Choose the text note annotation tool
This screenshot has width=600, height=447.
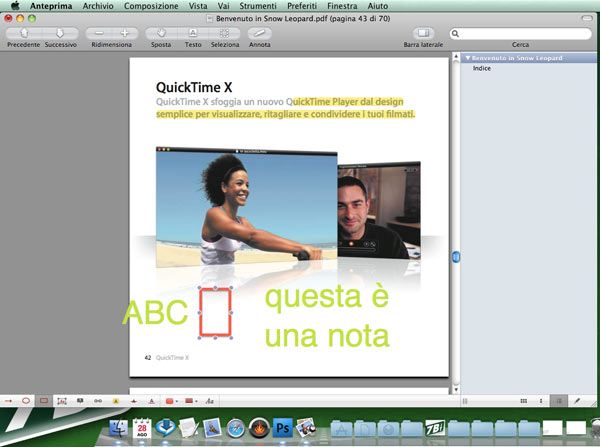click(80, 400)
